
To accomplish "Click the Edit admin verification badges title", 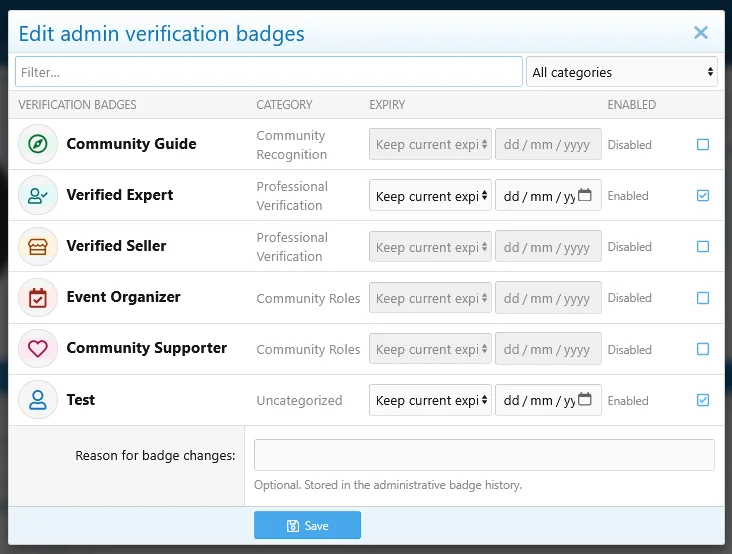I will pyautogui.click(x=162, y=34).
